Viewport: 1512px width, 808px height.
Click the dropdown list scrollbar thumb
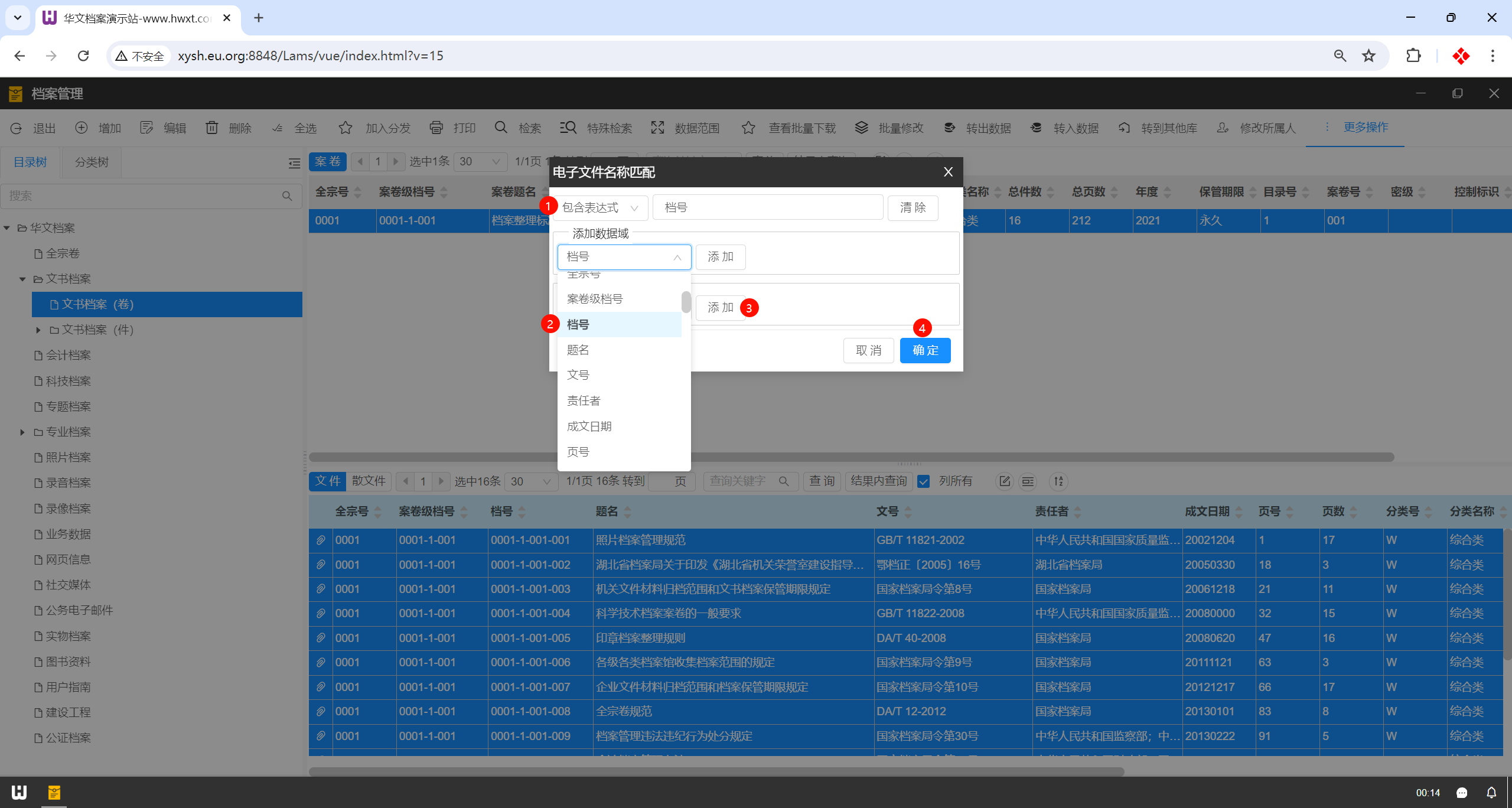686,302
